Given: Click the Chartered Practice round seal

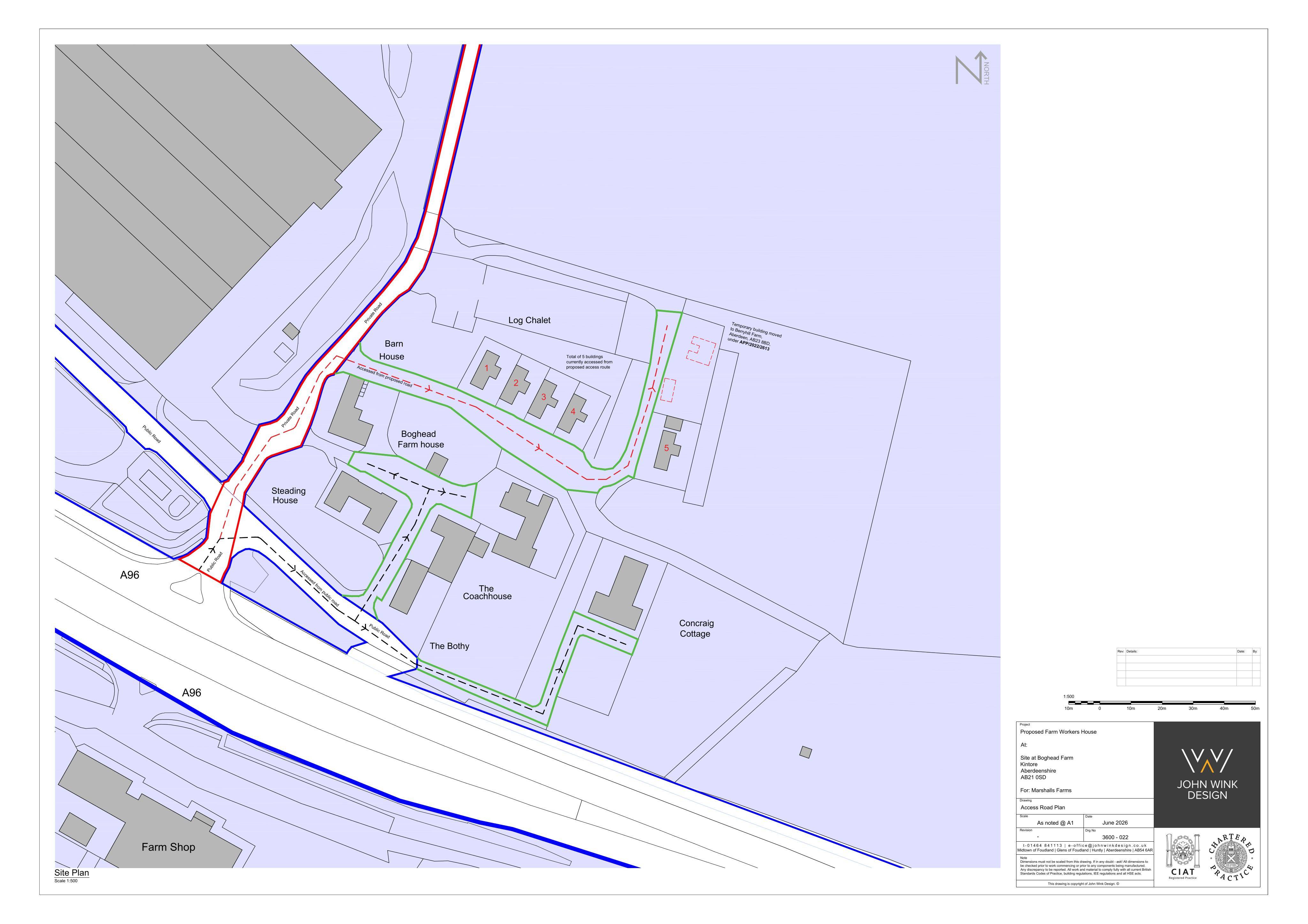Looking at the screenshot, I should (x=1231, y=856).
